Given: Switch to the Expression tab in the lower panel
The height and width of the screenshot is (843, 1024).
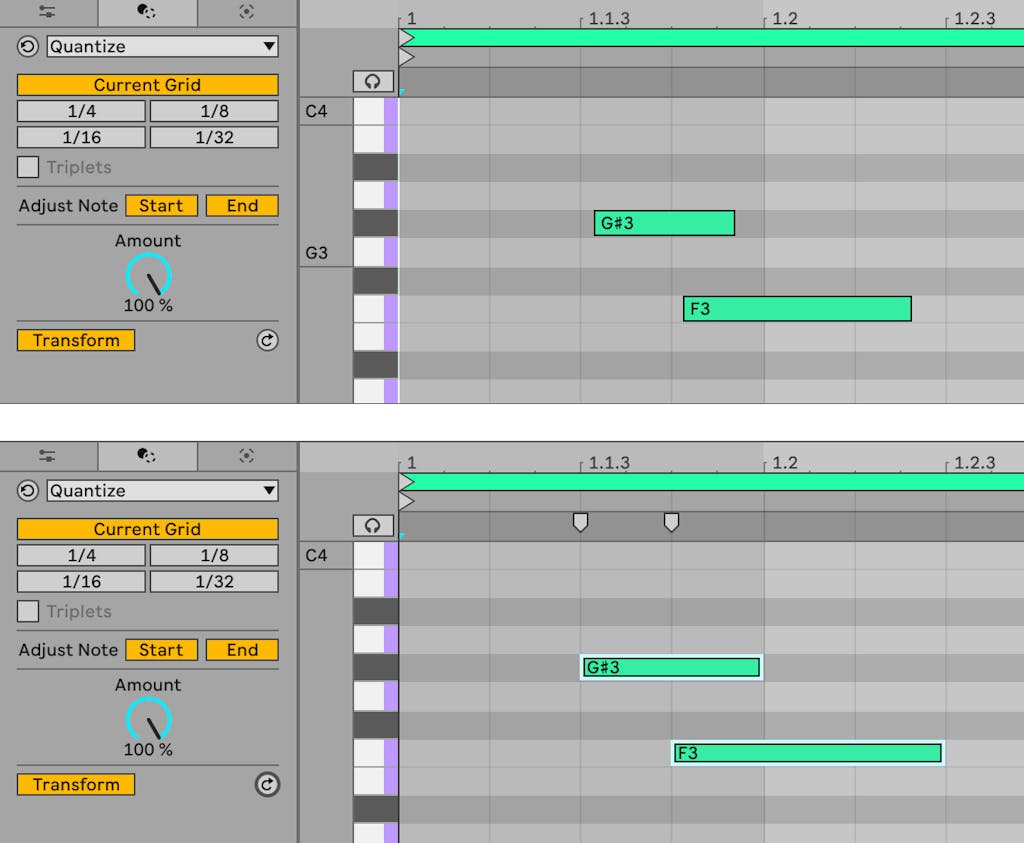Looking at the screenshot, I should (x=48, y=456).
